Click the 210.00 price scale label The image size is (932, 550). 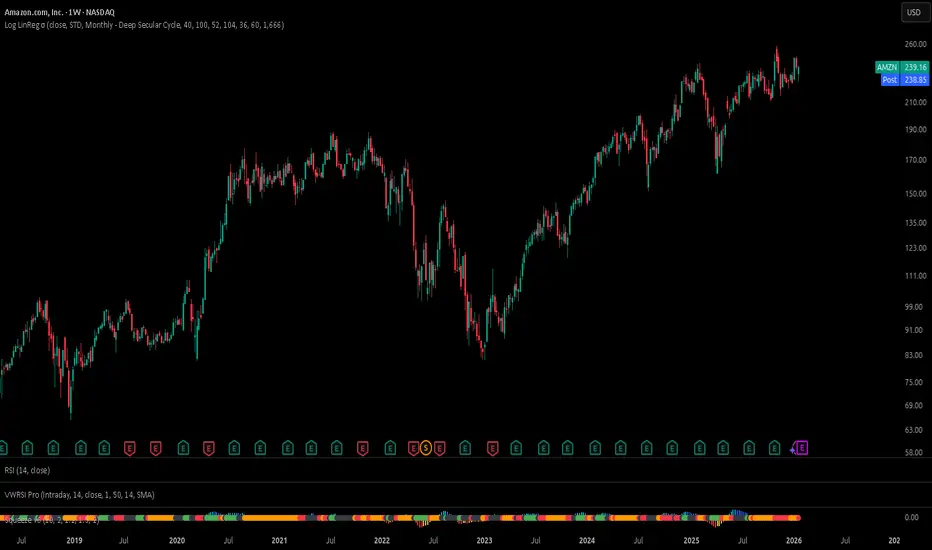tap(915, 102)
